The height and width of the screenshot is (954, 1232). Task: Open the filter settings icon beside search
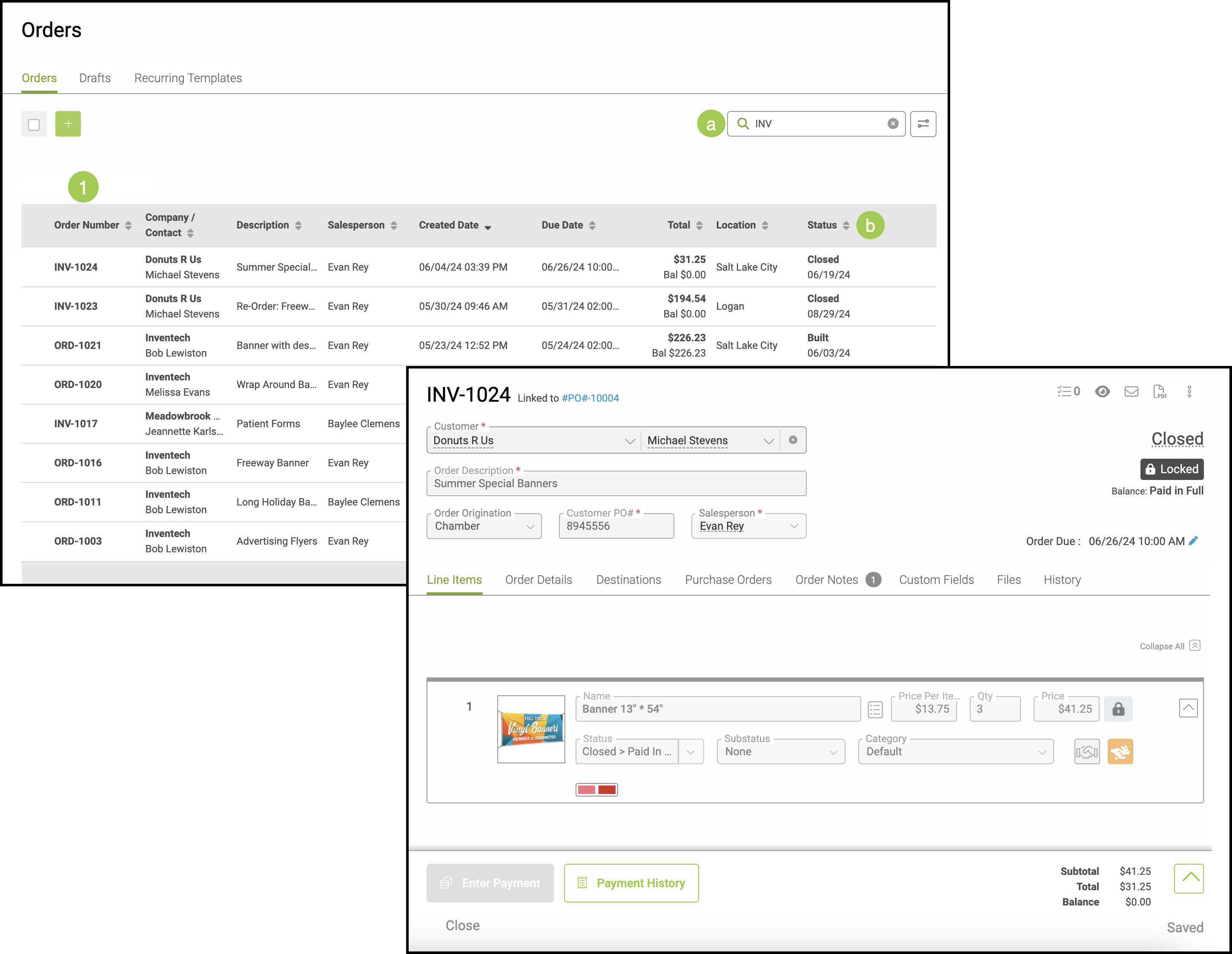923,123
